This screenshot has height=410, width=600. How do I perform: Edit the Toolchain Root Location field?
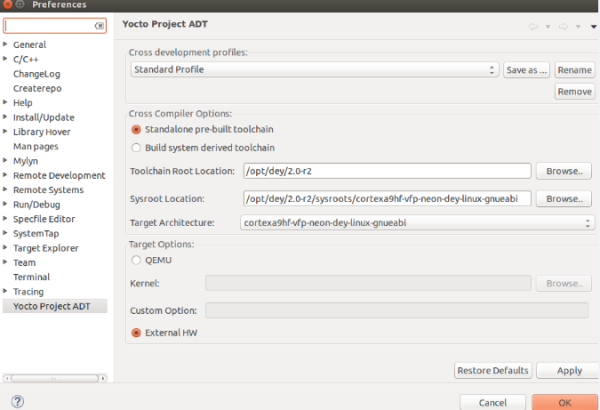tap(387, 171)
